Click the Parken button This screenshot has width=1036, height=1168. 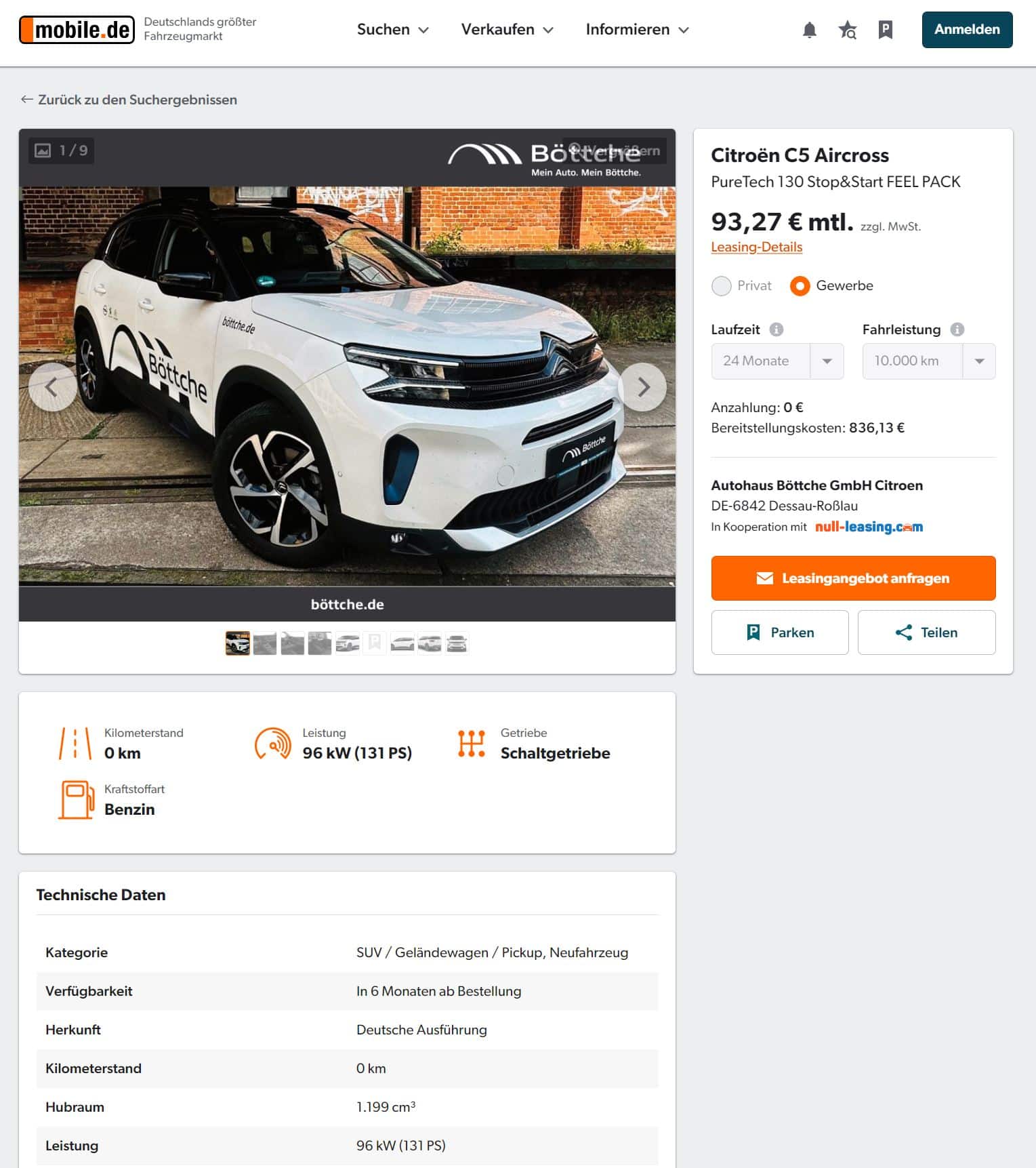(779, 632)
